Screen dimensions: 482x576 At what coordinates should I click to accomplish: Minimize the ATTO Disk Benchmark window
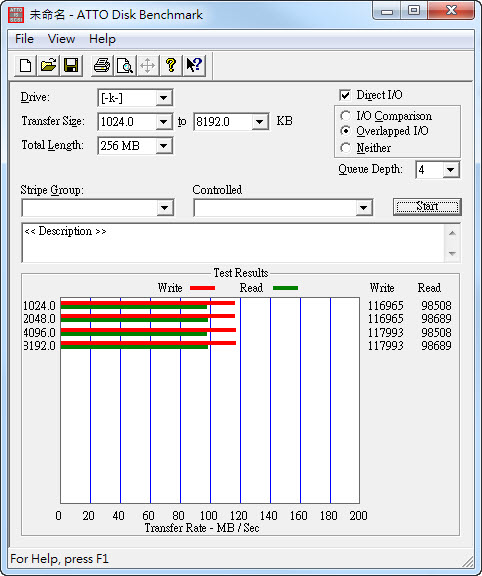(x=387, y=11)
